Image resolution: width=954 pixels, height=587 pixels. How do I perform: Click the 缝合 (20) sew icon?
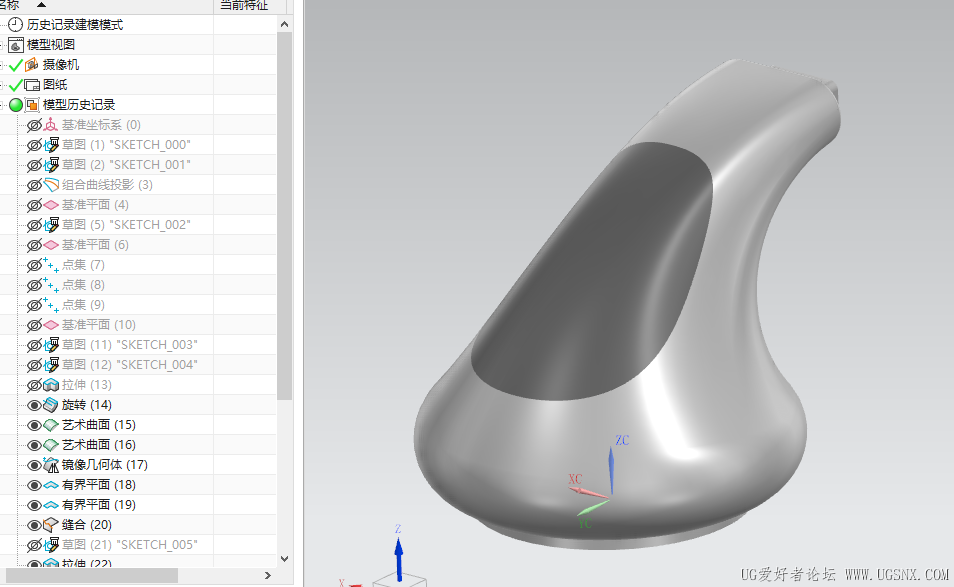pyautogui.click(x=51, y=524)
